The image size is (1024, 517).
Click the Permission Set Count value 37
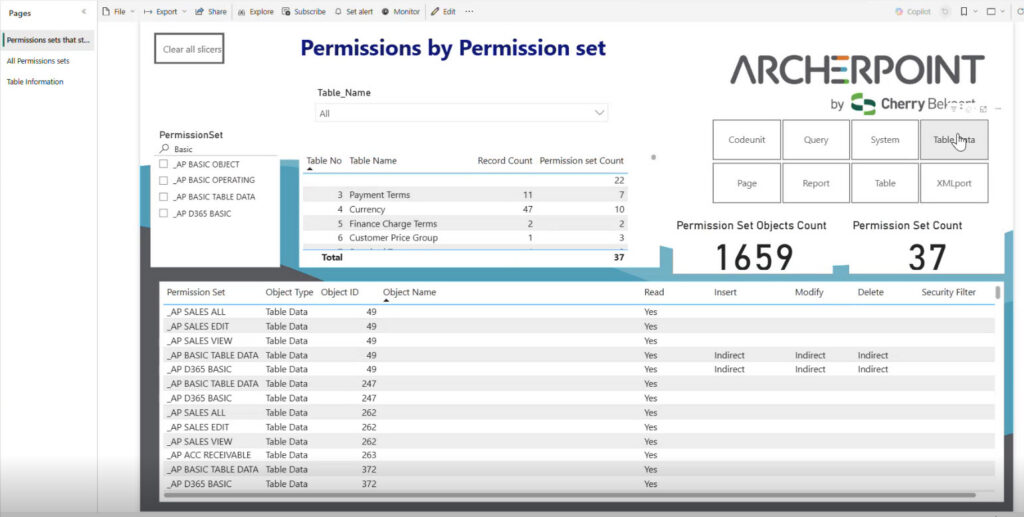click(x=927, y=257)
